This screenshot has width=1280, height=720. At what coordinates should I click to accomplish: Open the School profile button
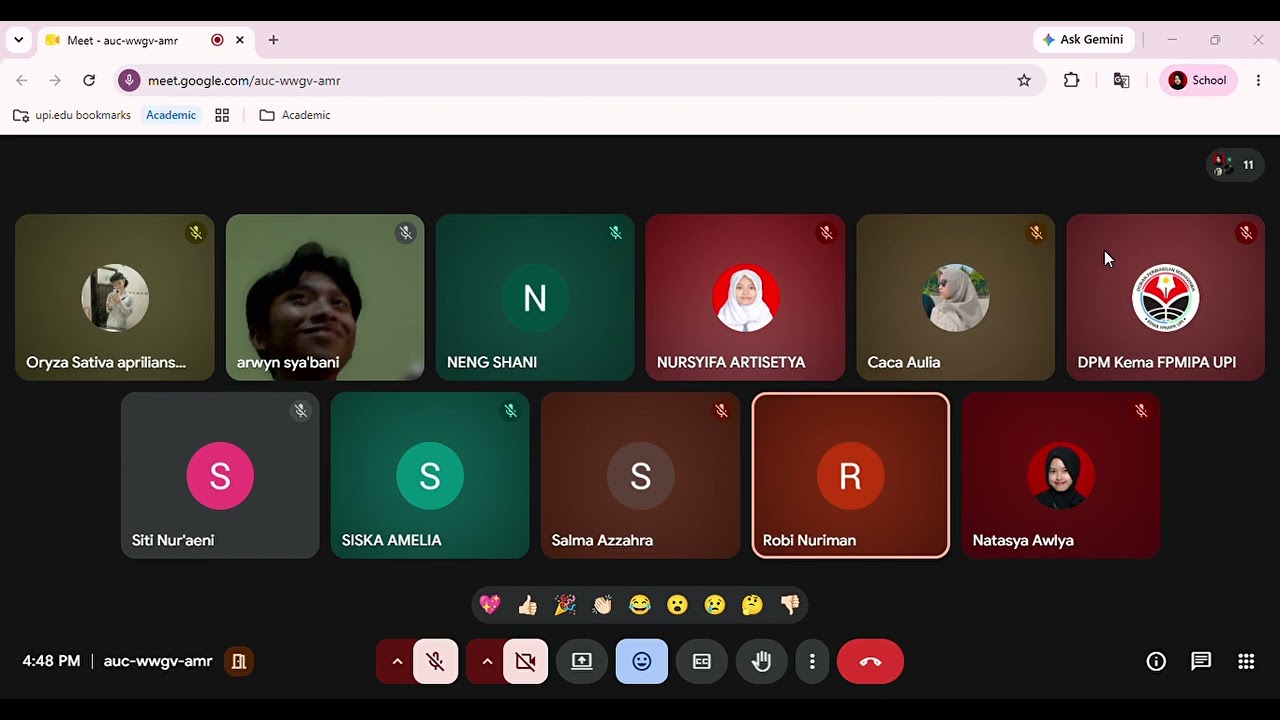1198,80
